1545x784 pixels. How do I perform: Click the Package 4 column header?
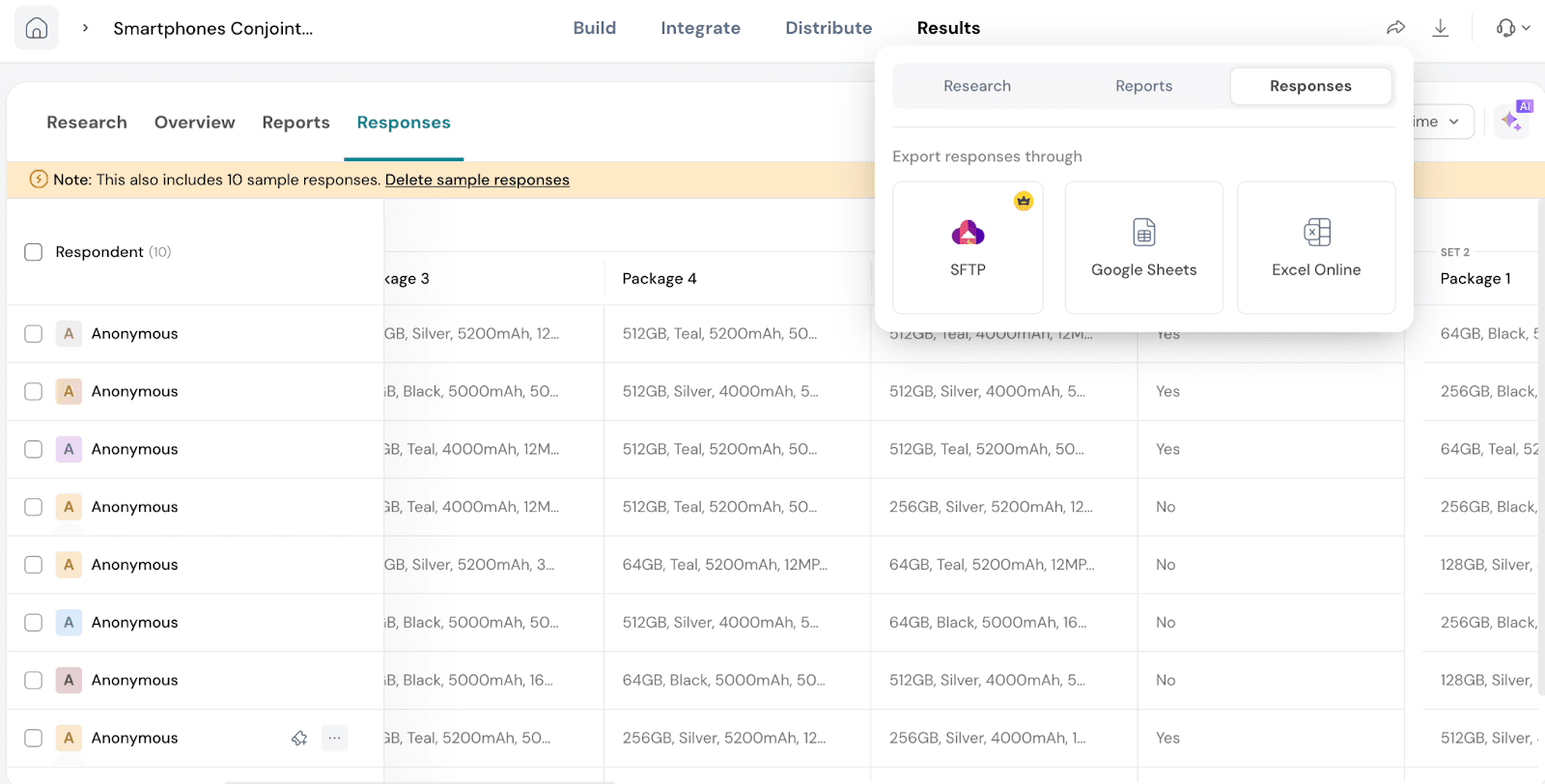(x=660, y=279)
